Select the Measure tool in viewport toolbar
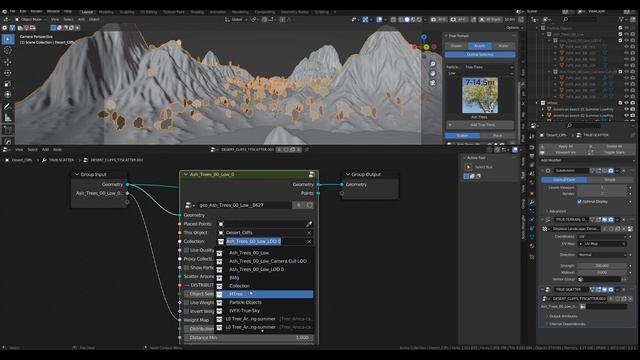Viewport: 640px width, 360px height. (8, 118)
